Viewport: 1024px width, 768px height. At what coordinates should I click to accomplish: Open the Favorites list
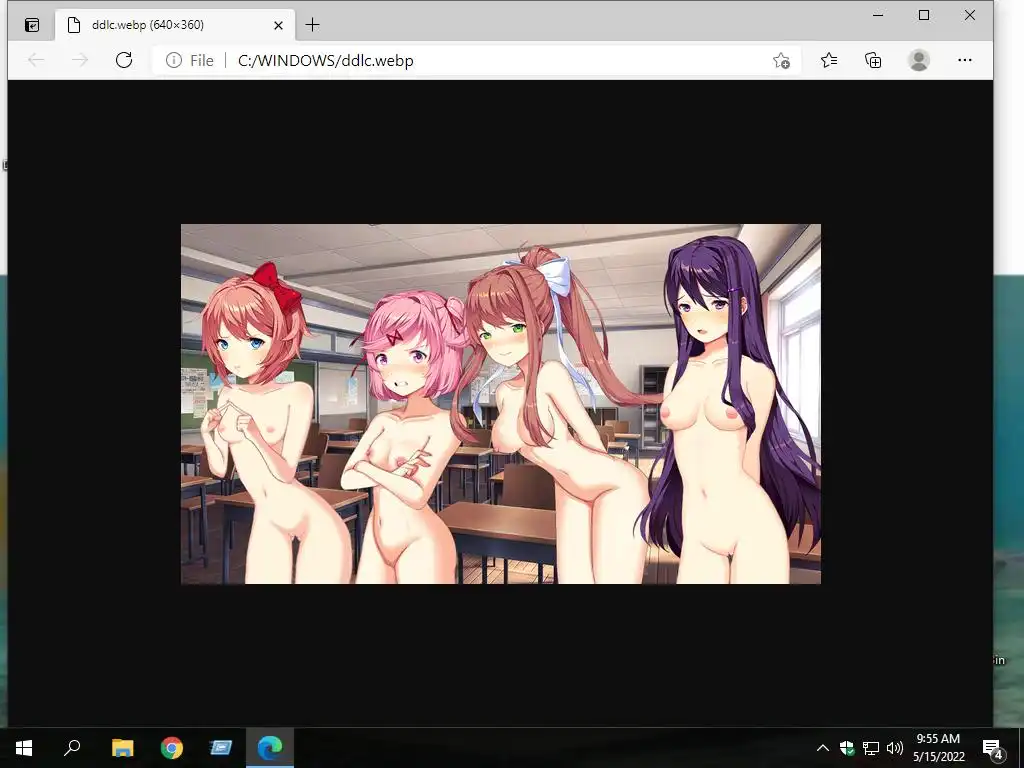pyautogui.click(x=829, y=60)
